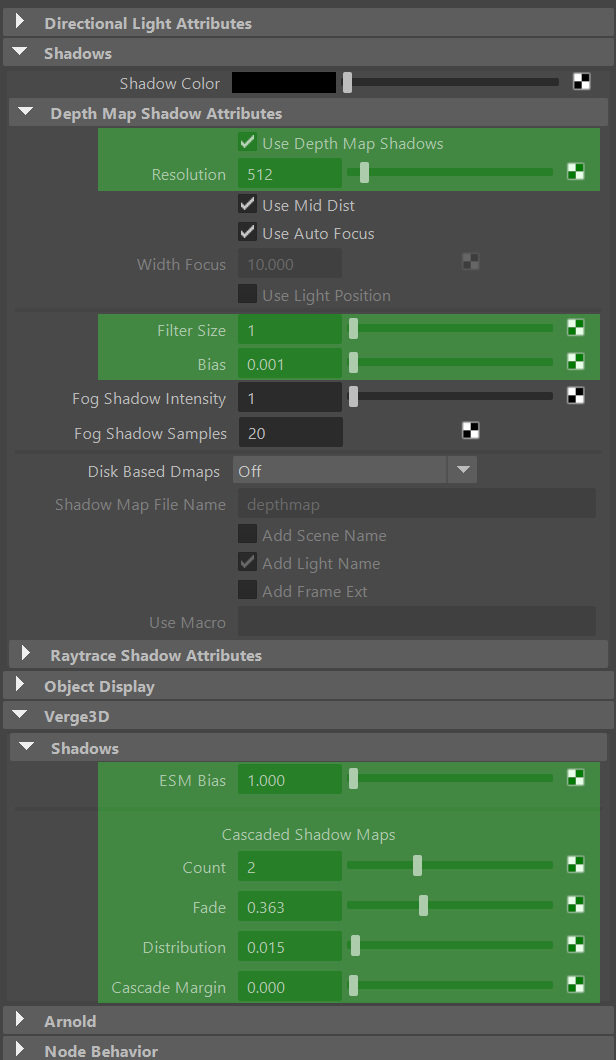Click map button beside Bias slider
Viewport: 616px width, 1060px height.
575,362
